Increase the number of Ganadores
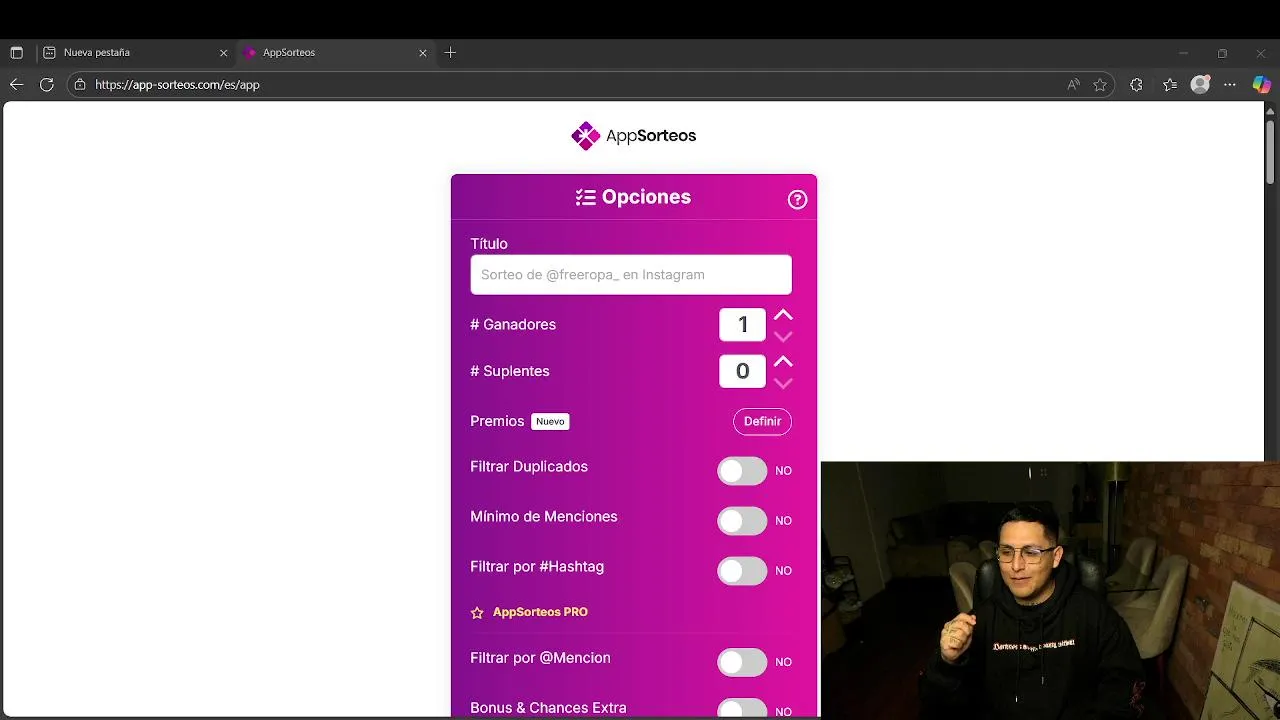 [x=783, y=315]
